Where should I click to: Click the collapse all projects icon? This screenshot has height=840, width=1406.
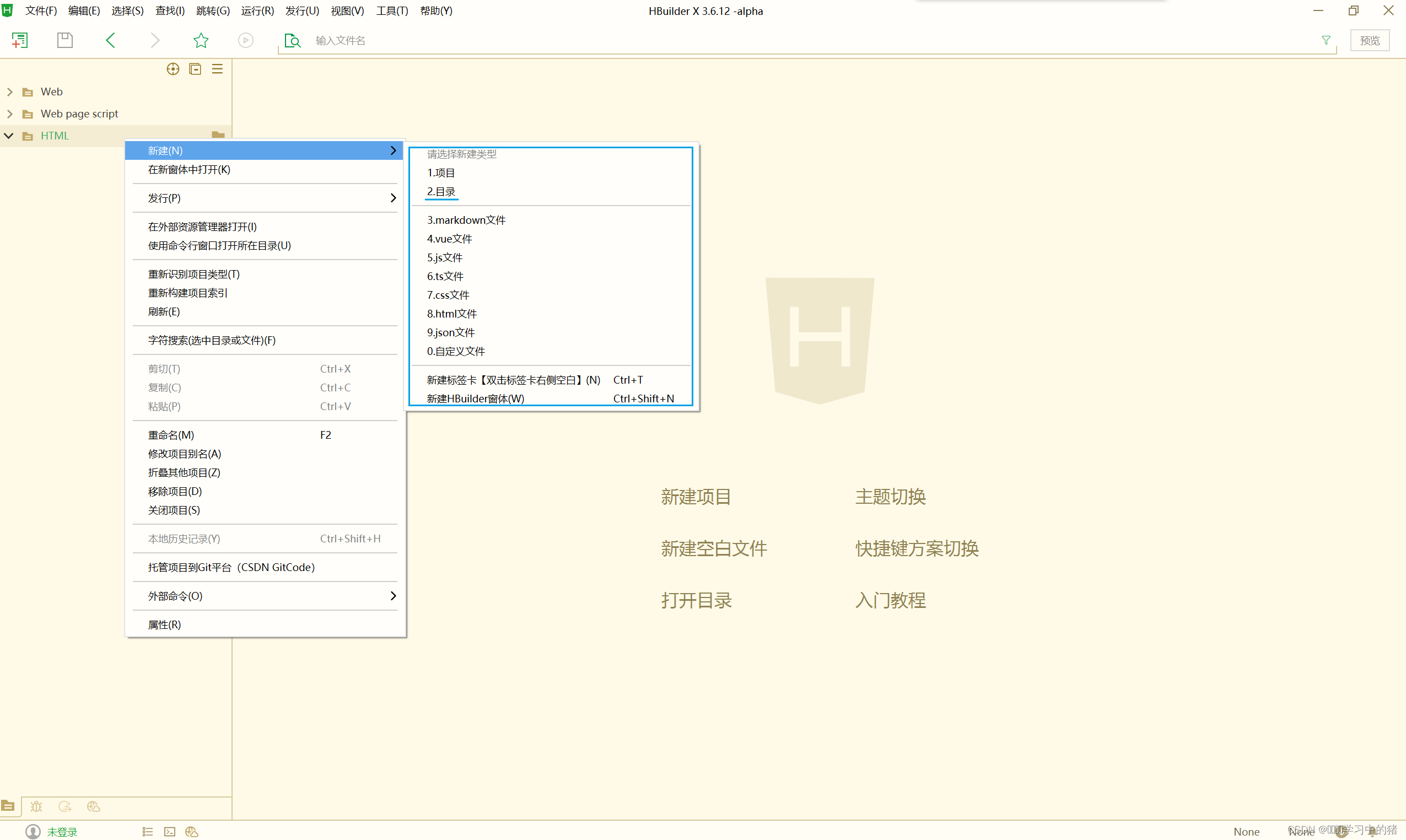tap(195, 69)
